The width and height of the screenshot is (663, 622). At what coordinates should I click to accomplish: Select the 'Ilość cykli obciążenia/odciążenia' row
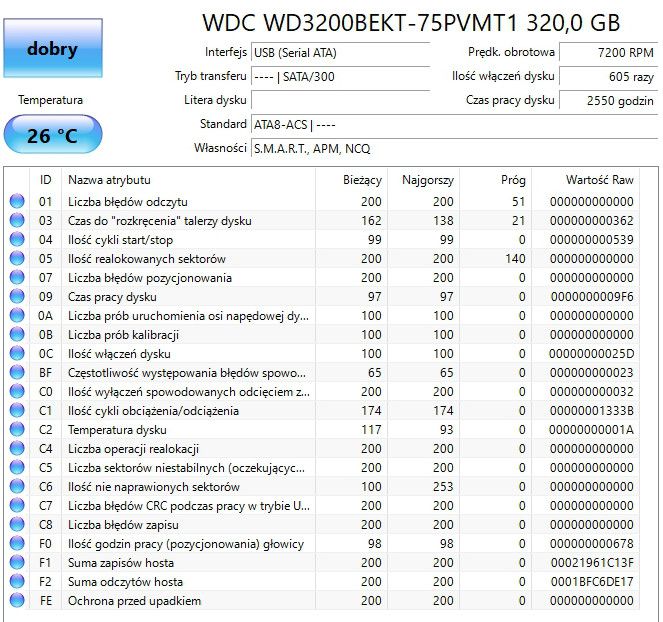point(321,411)
